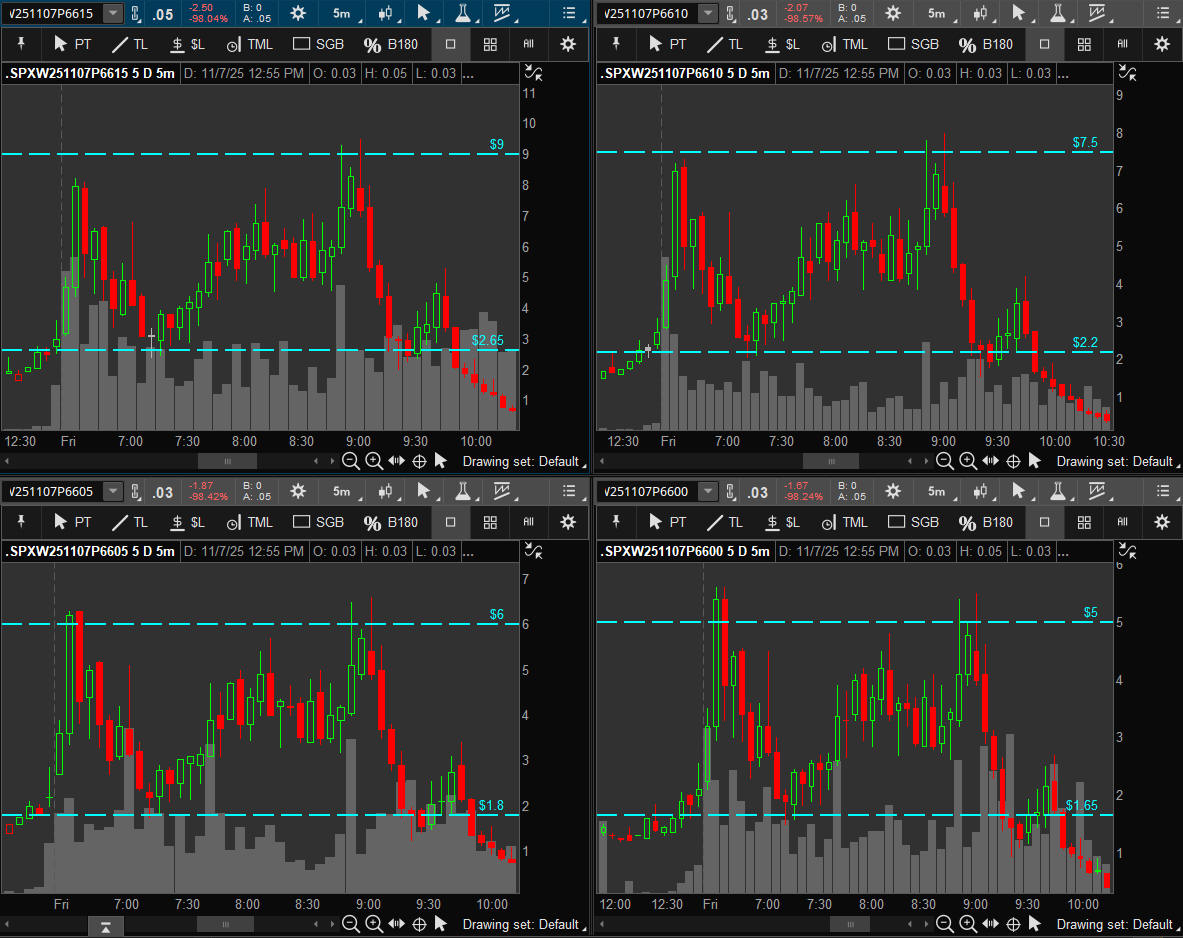Toggle the pin drawing tool on P6615 chart
Viewport: 1183px width, 938px height.
pyautogui.click(x=22, y=44)
